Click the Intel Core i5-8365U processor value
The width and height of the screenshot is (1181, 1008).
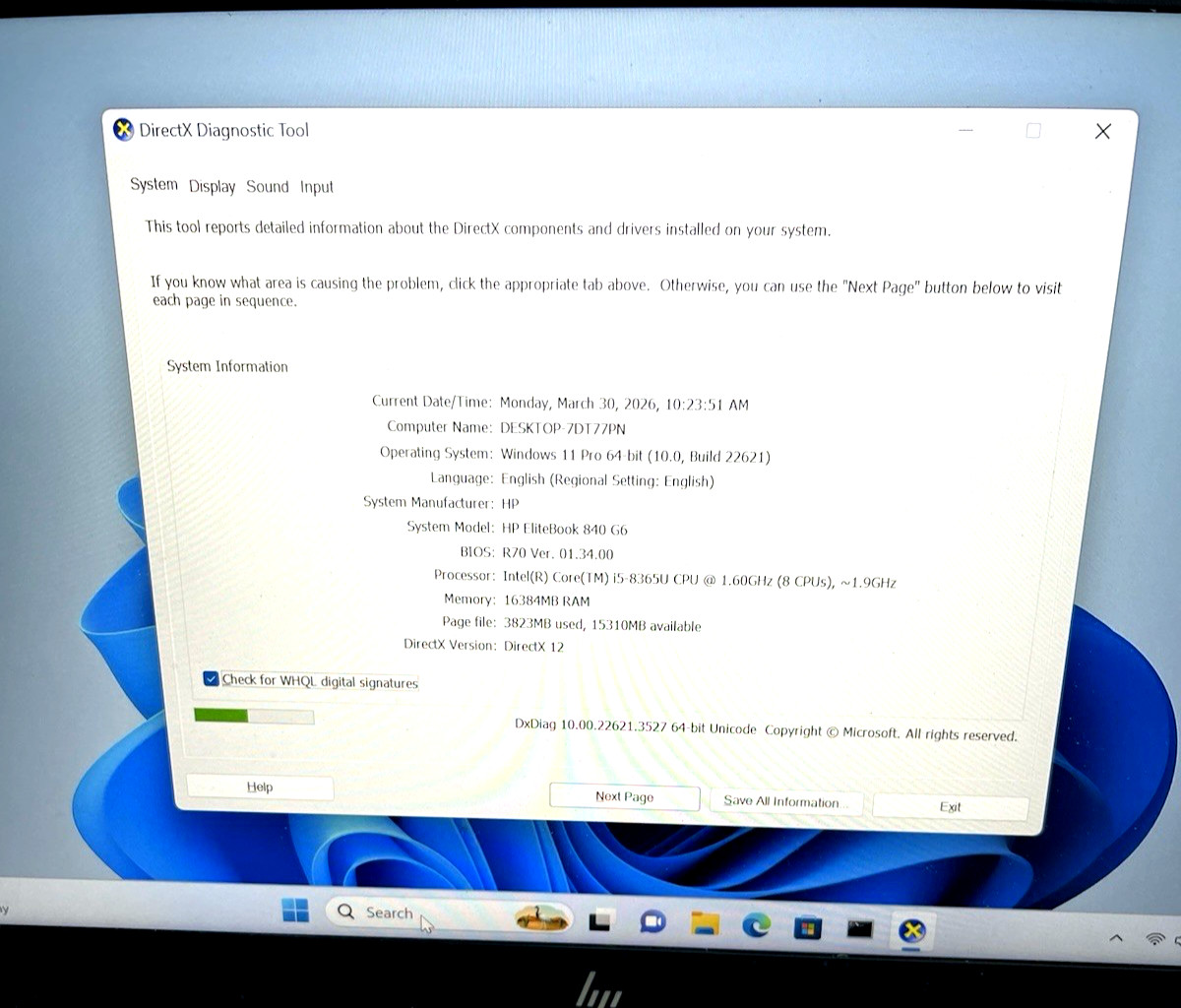(x=699, y=580)
